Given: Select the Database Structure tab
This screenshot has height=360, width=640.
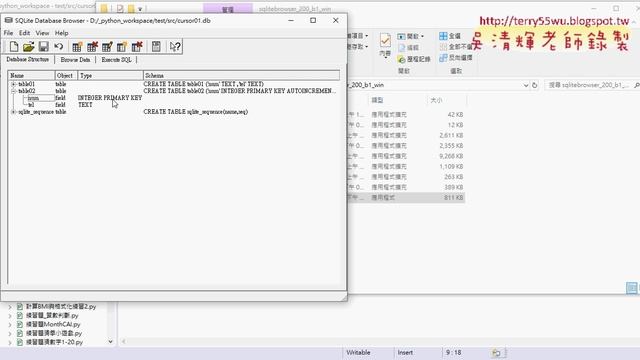Looking at the screenshot, I should (x=27, y=60).
